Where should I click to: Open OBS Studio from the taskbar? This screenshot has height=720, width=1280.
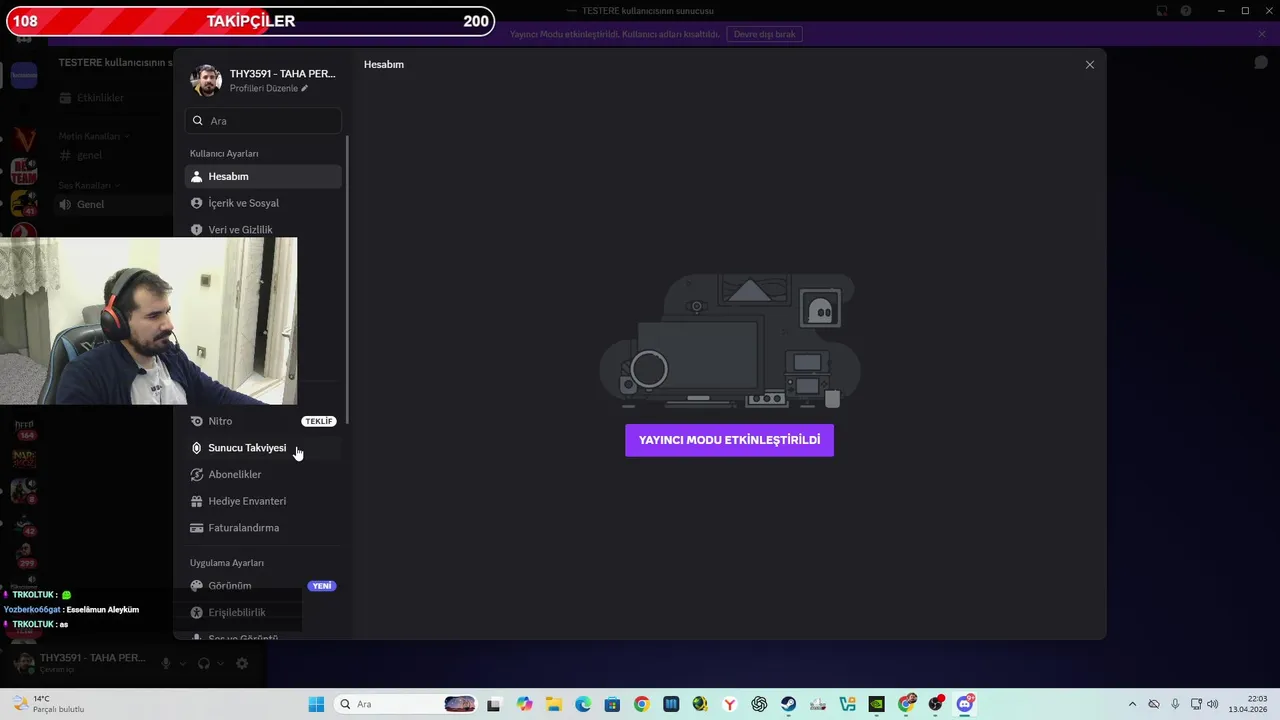point(936,704)
